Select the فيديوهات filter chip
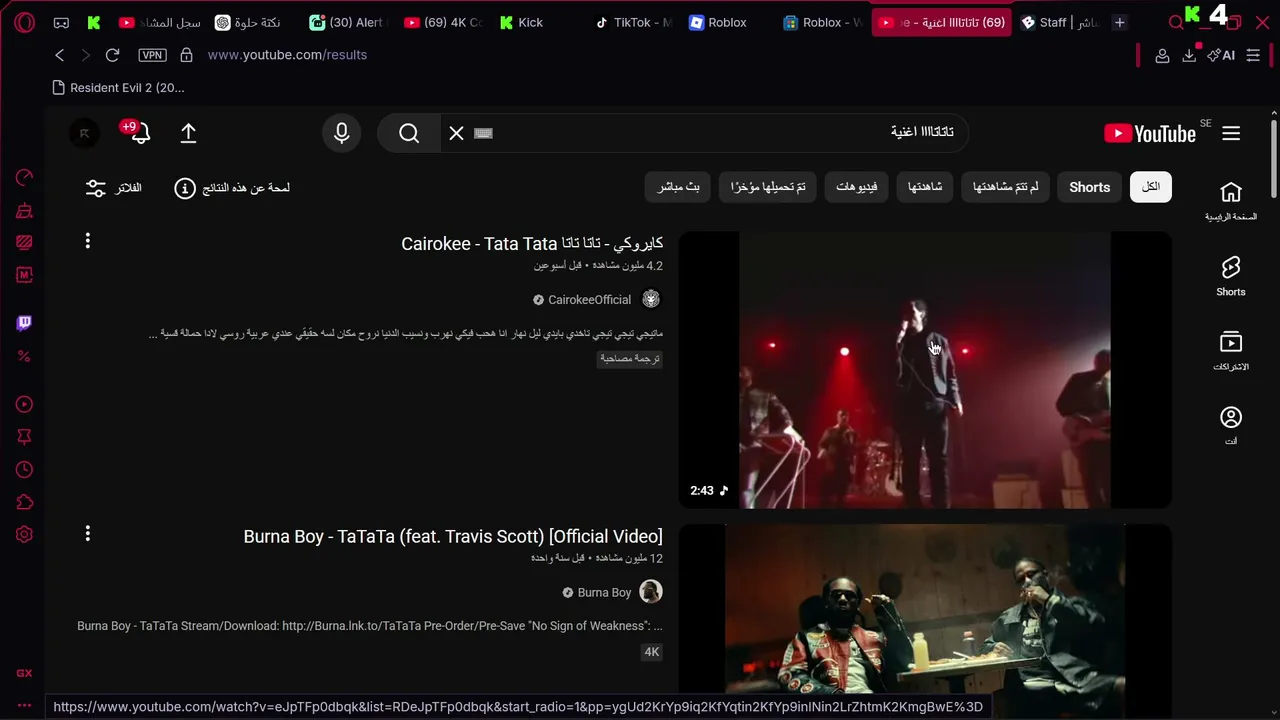Viewport: 1280px width, 720px height. pyautogui.click(x=857, y=187)
